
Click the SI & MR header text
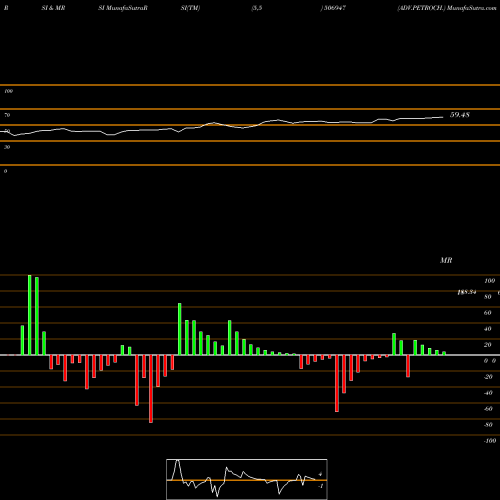tap(53, 8)
